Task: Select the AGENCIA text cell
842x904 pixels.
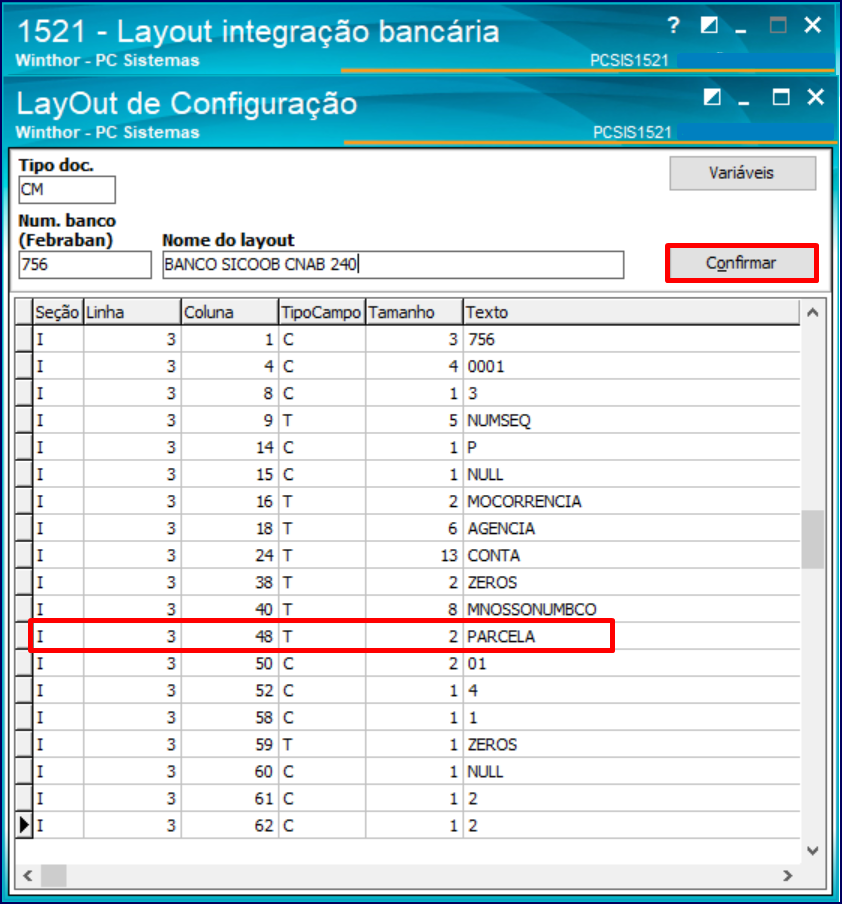Action: click(x=632, y=529)
